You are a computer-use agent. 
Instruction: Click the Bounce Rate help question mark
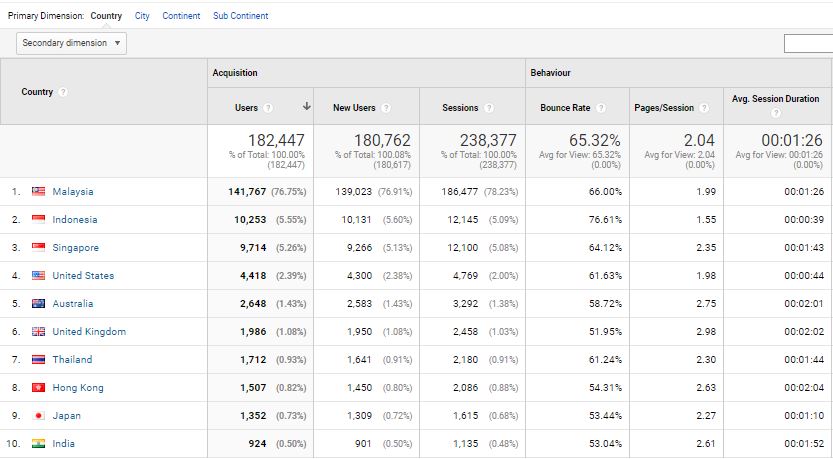pyautogui.click(x=601, y=108)
